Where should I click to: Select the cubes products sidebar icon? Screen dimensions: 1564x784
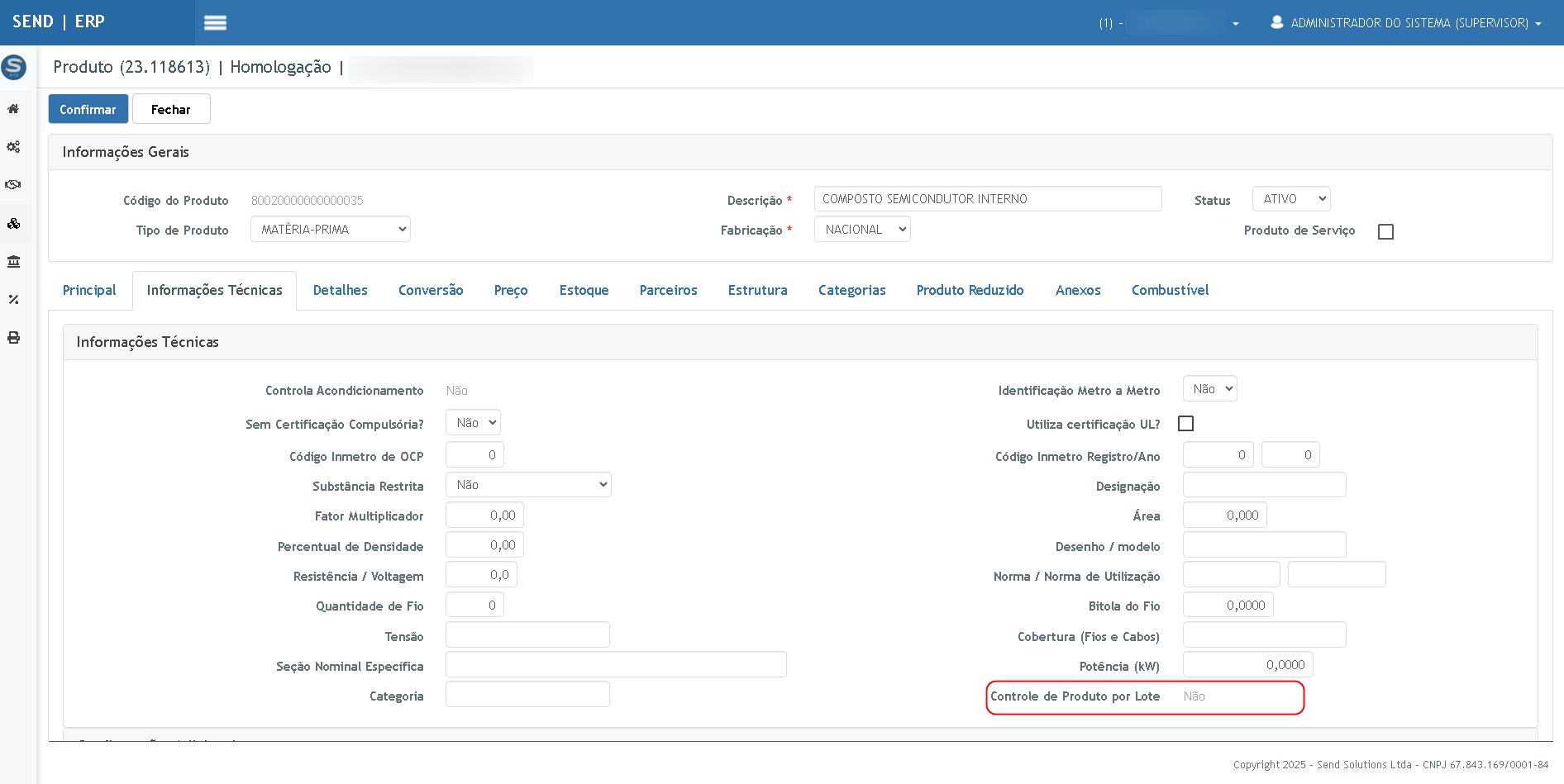(x=13, y=223)
